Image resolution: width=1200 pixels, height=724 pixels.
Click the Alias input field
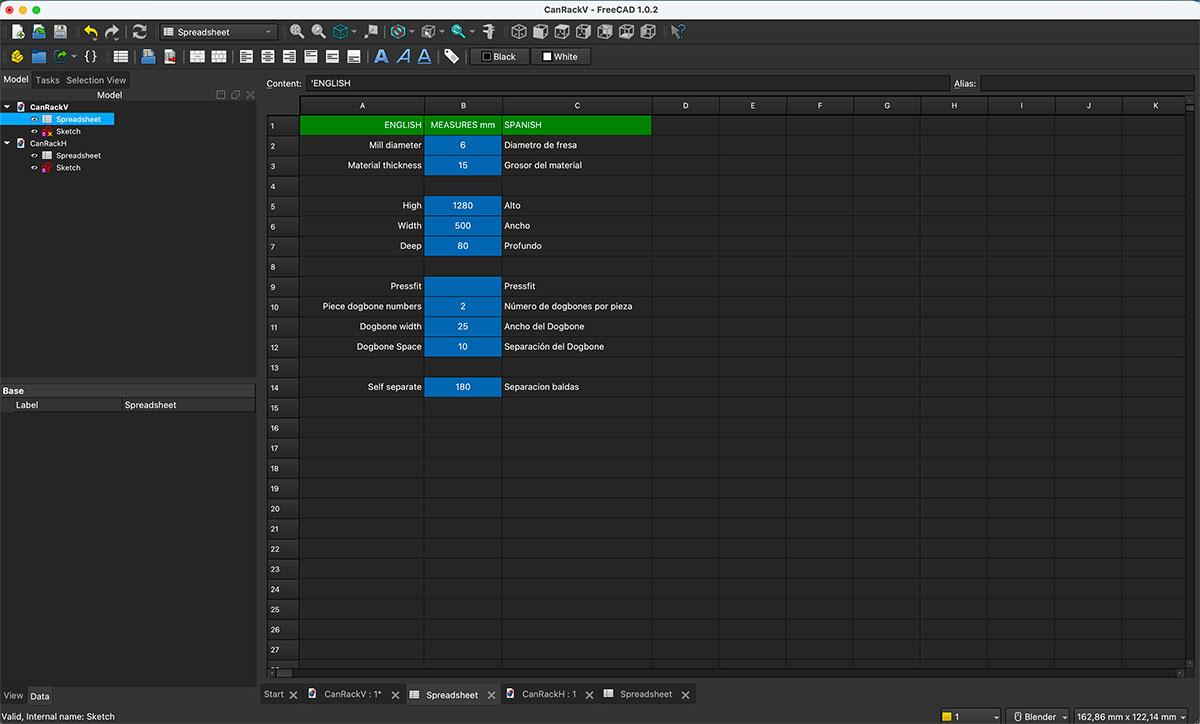pyautogui.click(x=1088, y=84)
